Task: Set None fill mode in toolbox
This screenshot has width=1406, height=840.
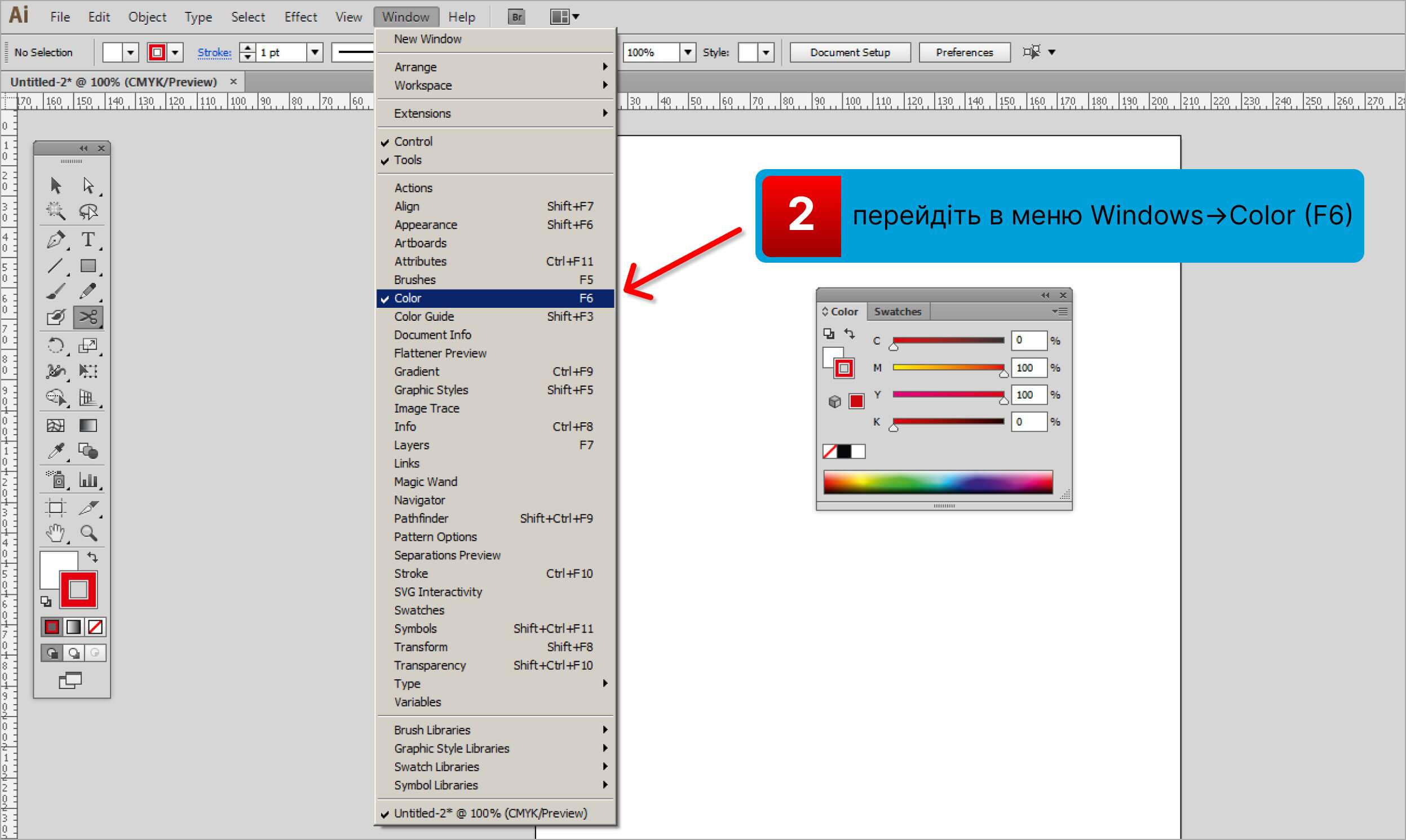Action: pos(95,626)
